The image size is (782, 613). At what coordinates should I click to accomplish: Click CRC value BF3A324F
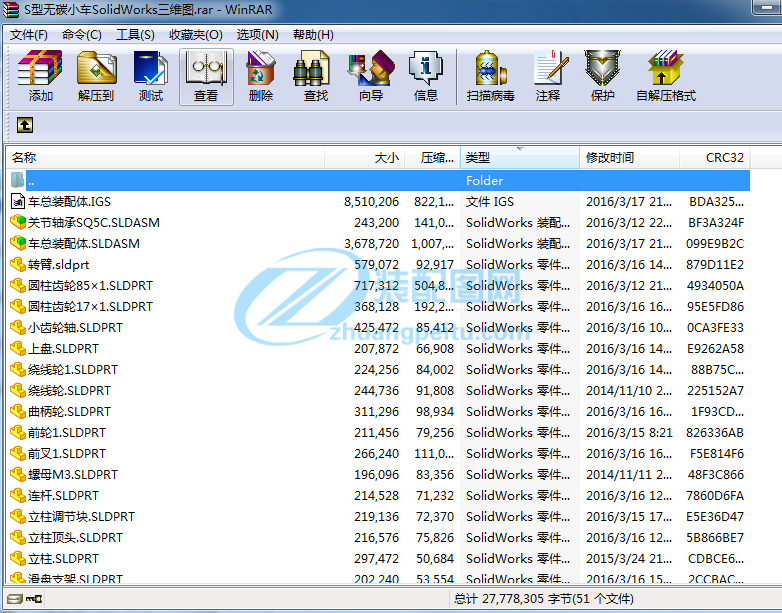tap(716, 222)
